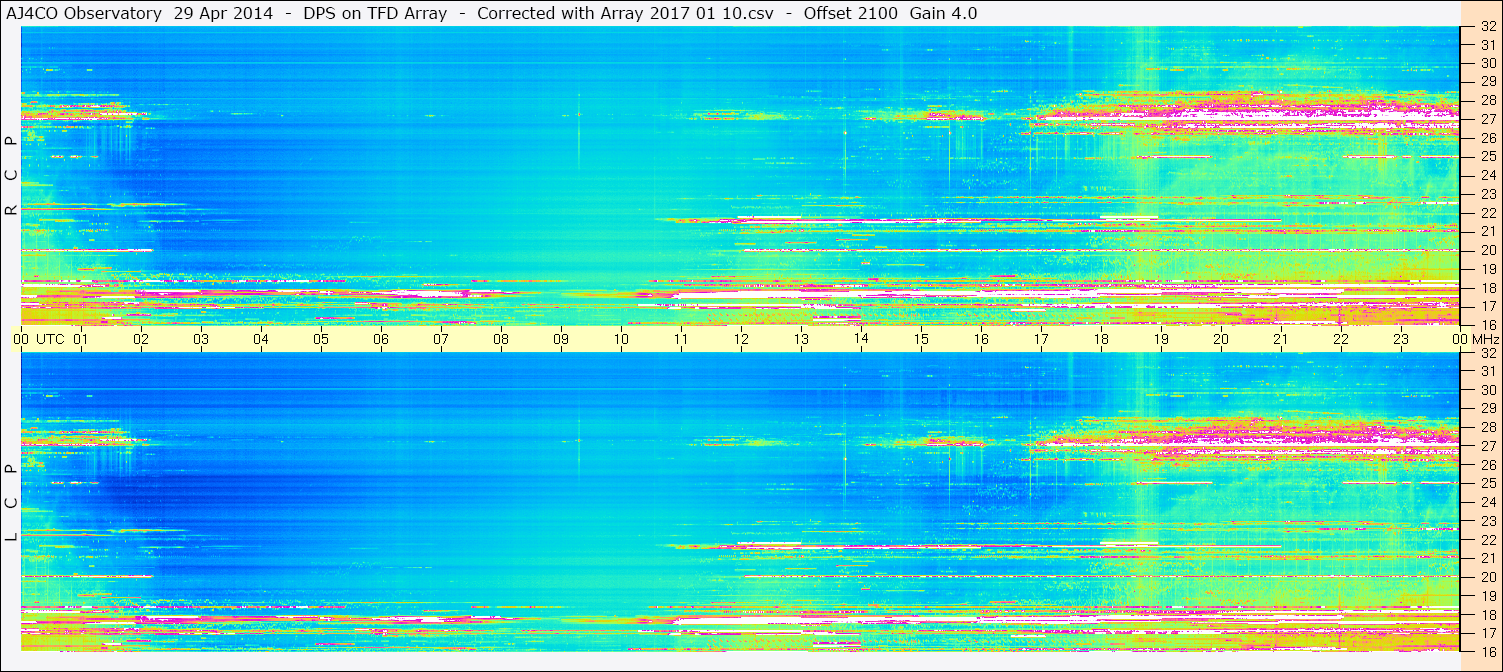Click the 18 MHz label in RCP panel
This screenshot has height=672, width=1503.
tap(1488, 288)
